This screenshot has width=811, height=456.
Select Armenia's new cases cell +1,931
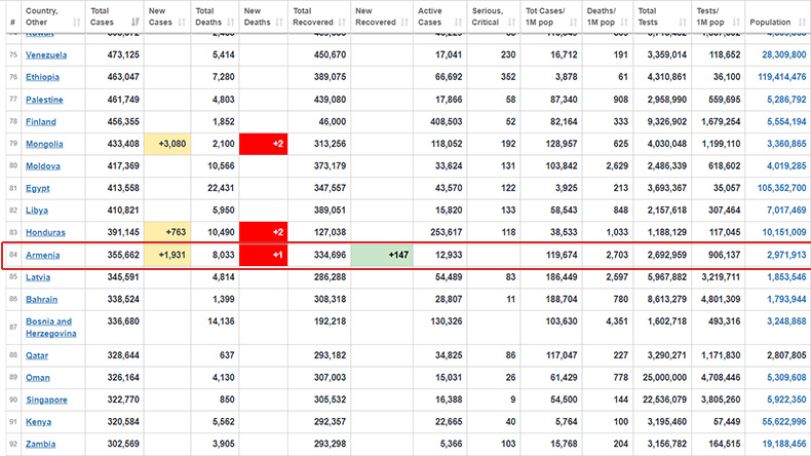point(168,255)
